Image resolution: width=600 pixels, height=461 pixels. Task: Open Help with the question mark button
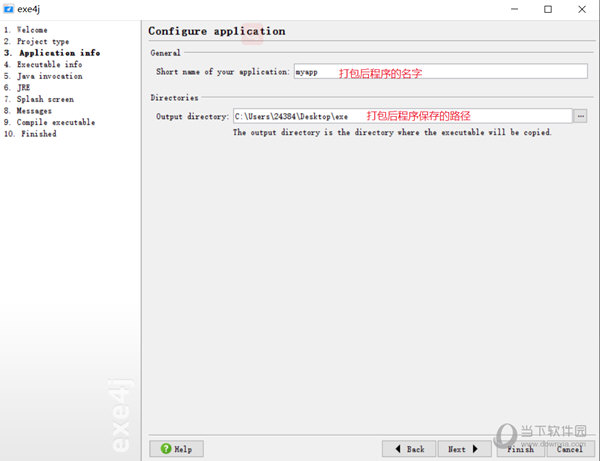click(x=176, y=449)
